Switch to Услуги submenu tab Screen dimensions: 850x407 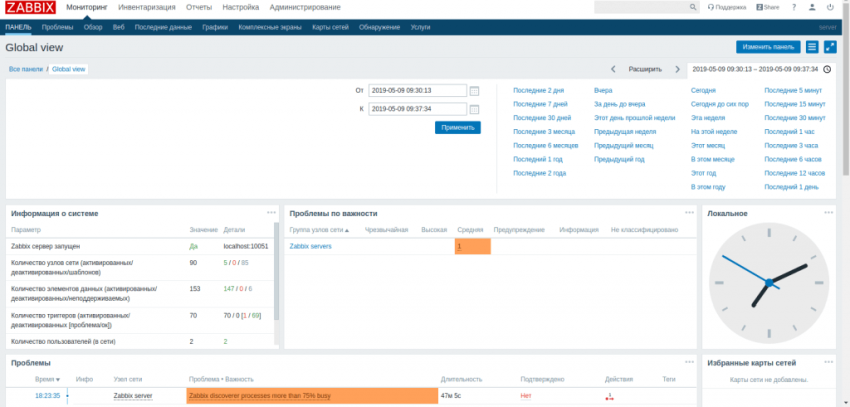point(420,27)
